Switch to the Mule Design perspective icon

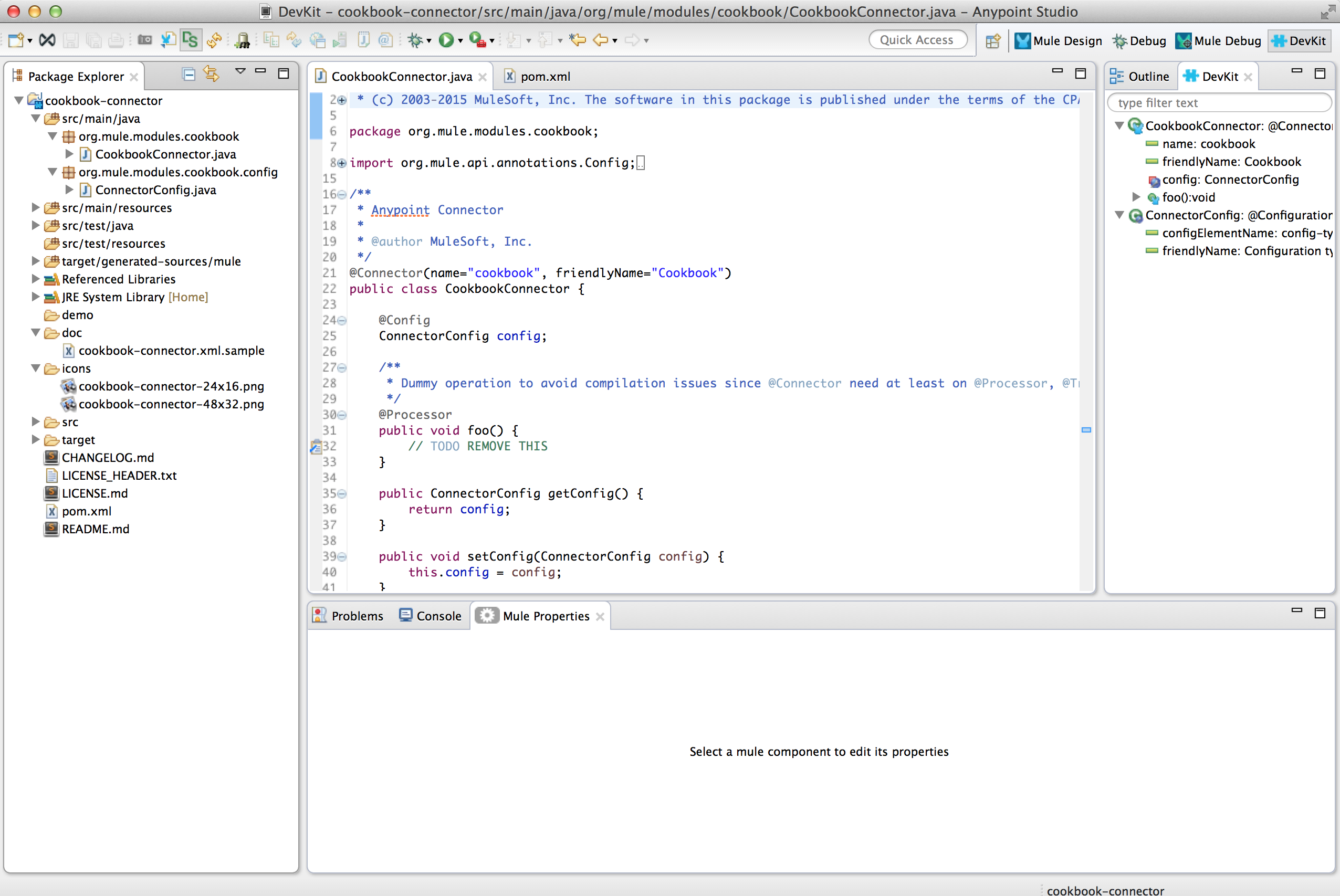point(1022,40)
